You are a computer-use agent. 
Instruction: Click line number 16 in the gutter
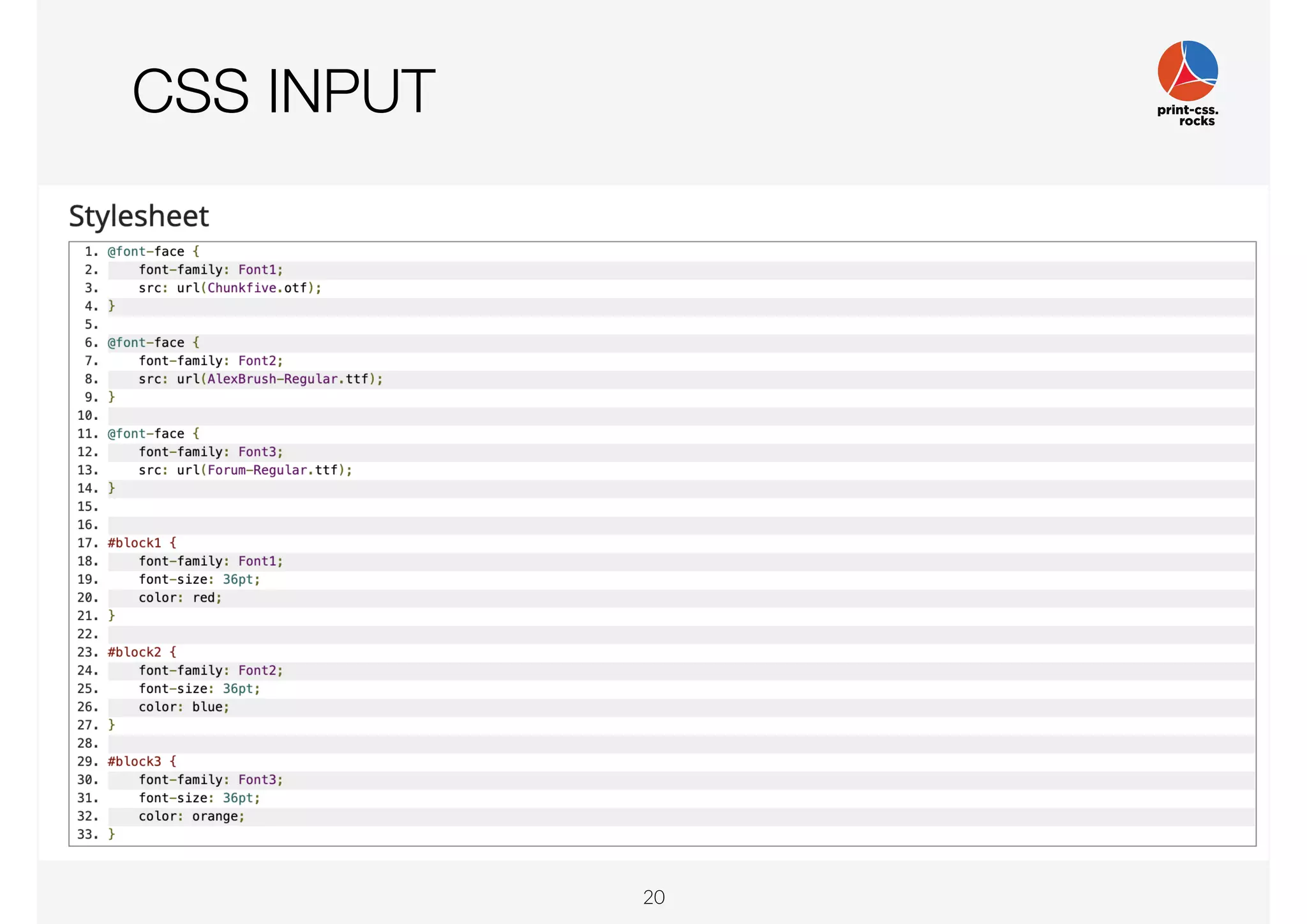point(88,525)
